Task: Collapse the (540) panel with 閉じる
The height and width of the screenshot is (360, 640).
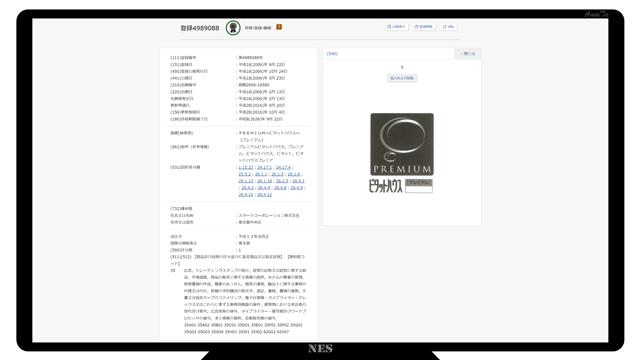Action: 468,53
